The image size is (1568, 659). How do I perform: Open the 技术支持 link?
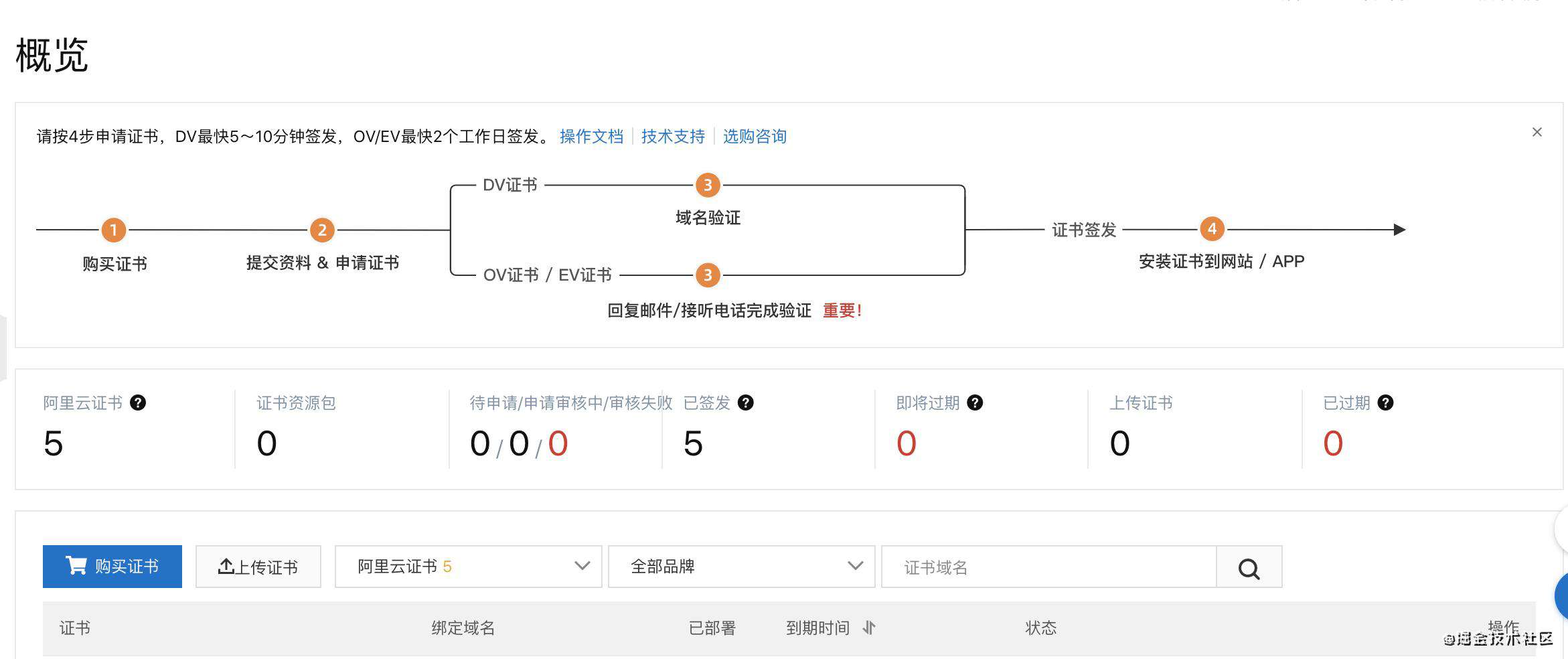(x=673, y=137)
